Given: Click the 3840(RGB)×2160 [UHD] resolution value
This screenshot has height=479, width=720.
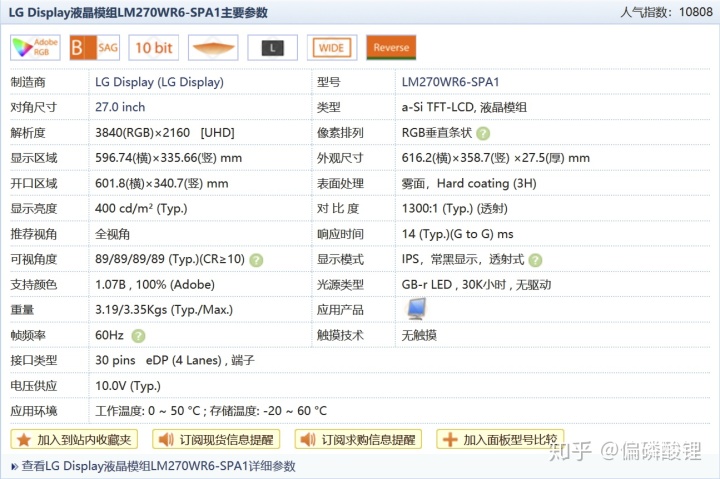Looking at the screenshot, I should tap(164, 133).
